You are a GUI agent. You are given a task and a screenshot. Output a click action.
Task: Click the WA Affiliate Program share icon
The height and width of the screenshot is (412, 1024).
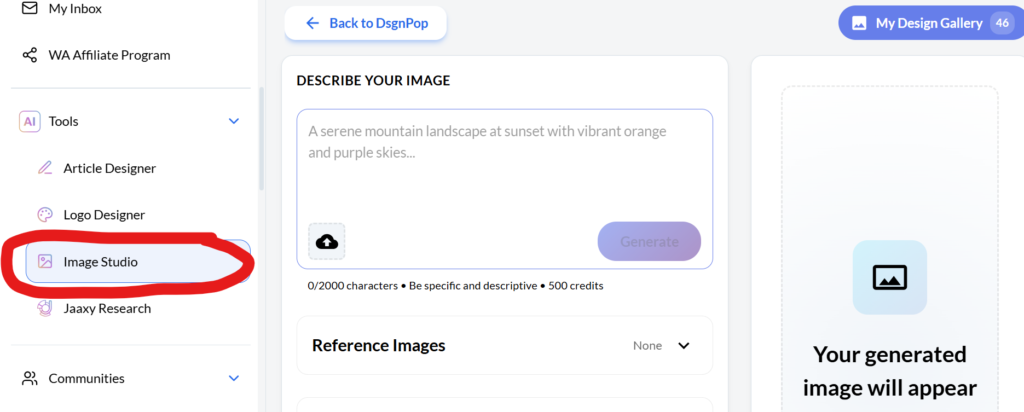click(x=30, y=55)
